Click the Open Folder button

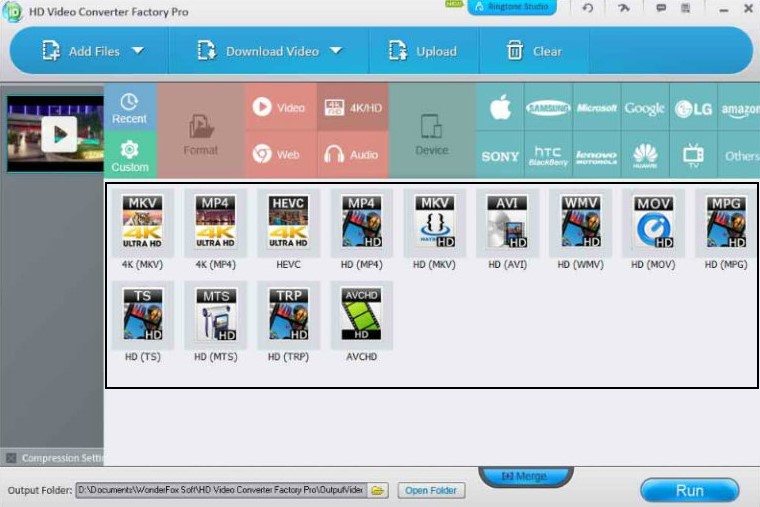pos(431,491)
